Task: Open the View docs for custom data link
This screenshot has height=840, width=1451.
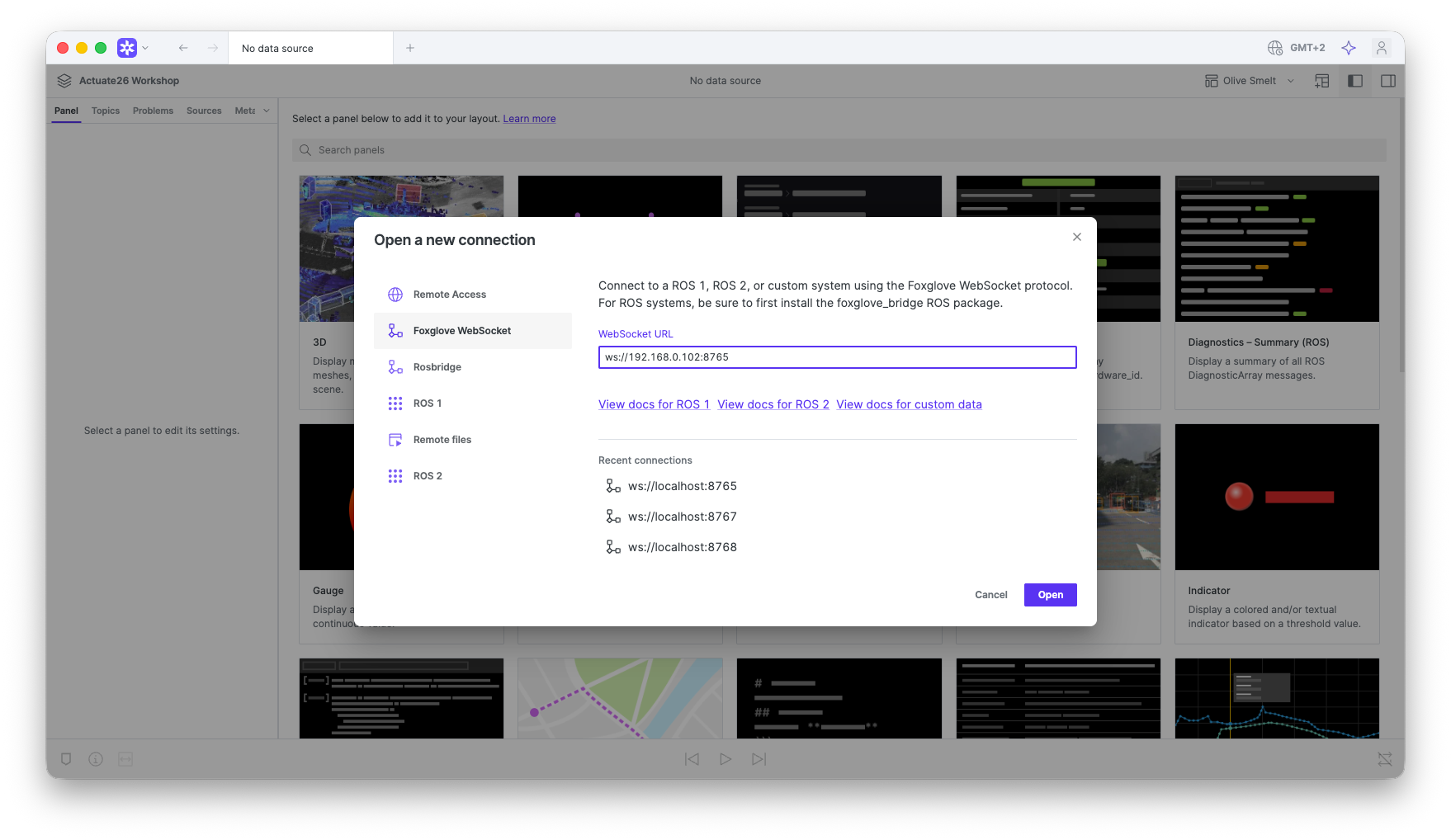Action: click(x=909, y=404)
